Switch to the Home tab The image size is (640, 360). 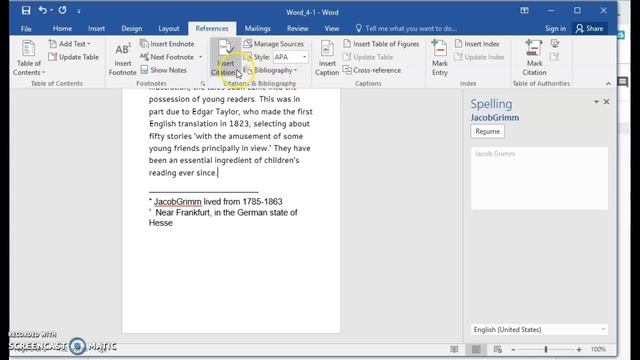click(x=62, y=29)
